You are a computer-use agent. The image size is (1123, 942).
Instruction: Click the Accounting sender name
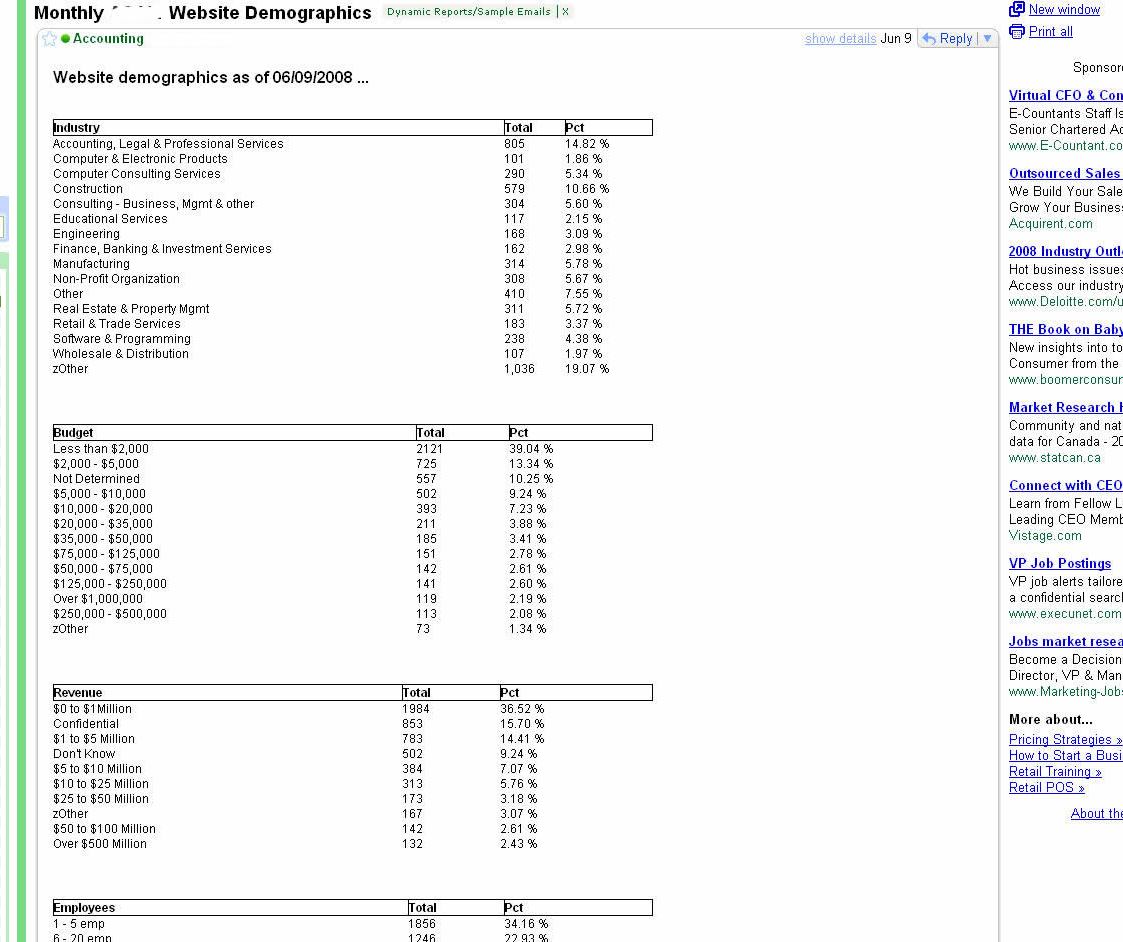coord(108,39)
